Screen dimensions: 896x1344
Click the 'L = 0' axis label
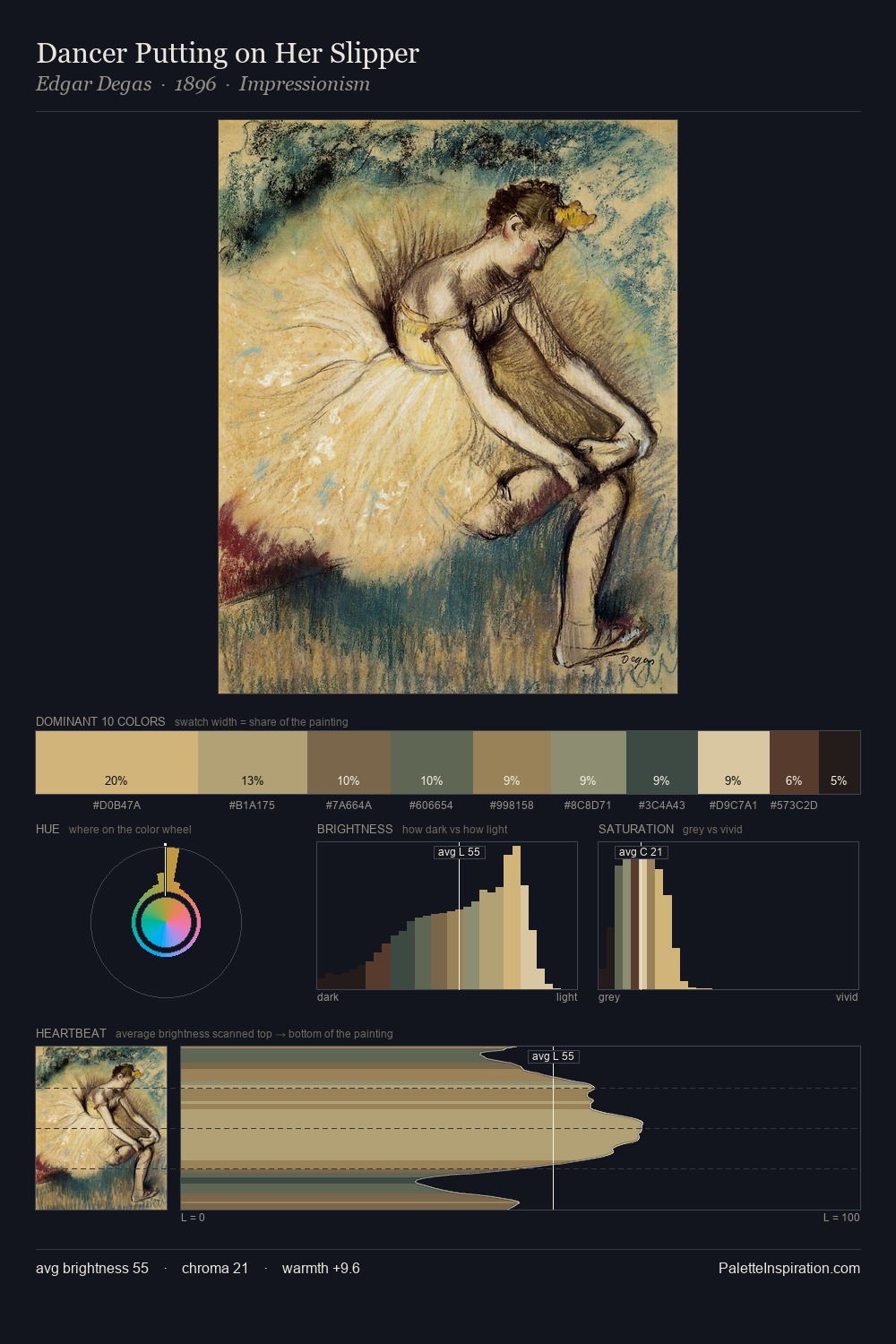(x=193, y=1217)
